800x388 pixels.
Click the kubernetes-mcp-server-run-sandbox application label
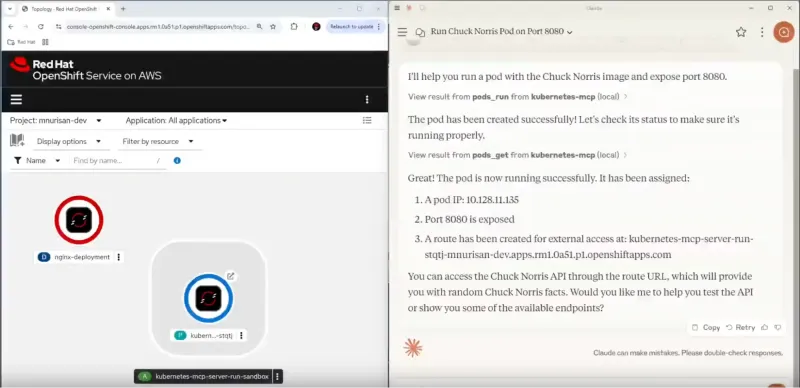pyautogui.click(x=212, y=377)
